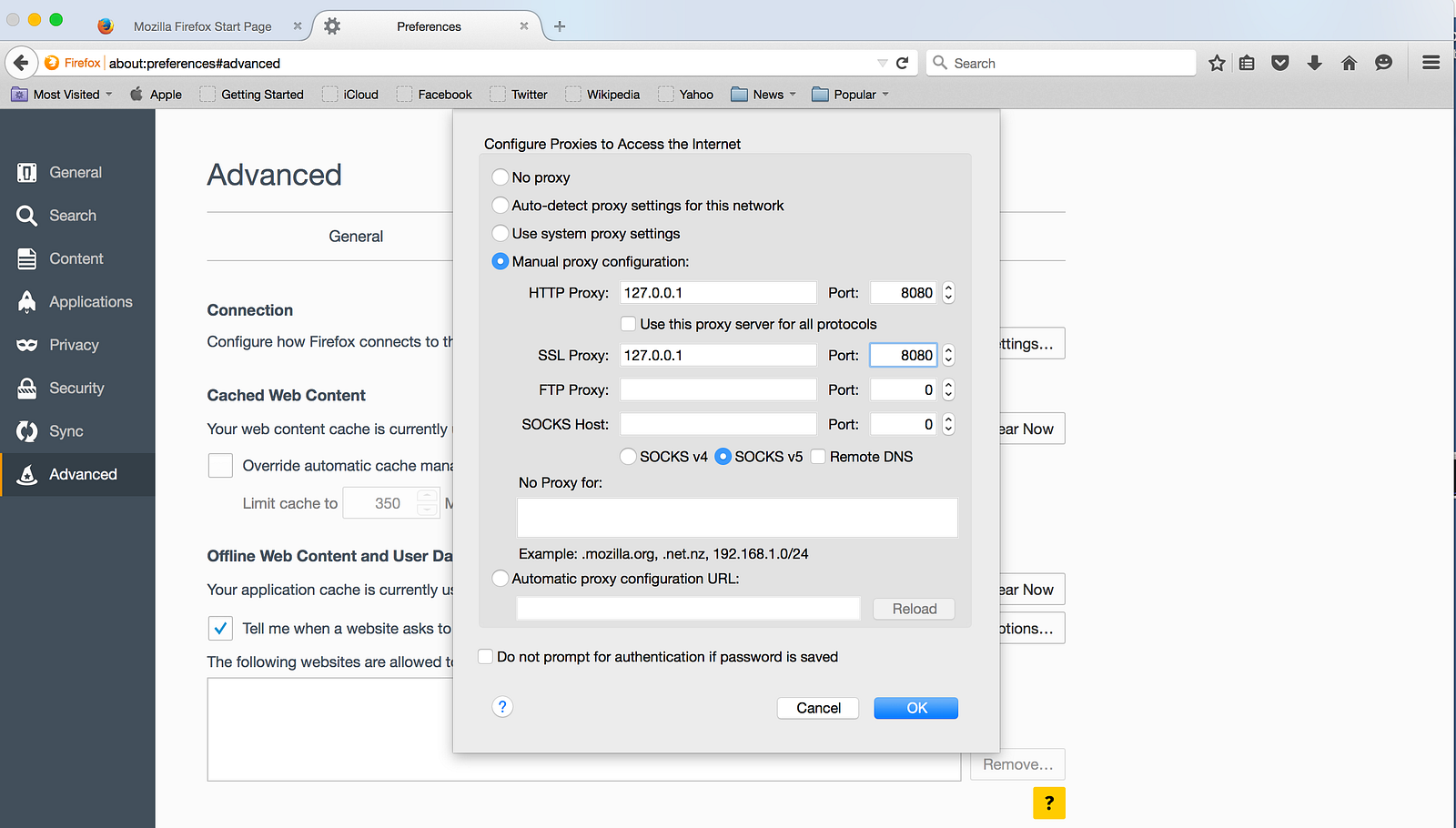Show bookmarks list icon in toolbar

[1247, 63]
